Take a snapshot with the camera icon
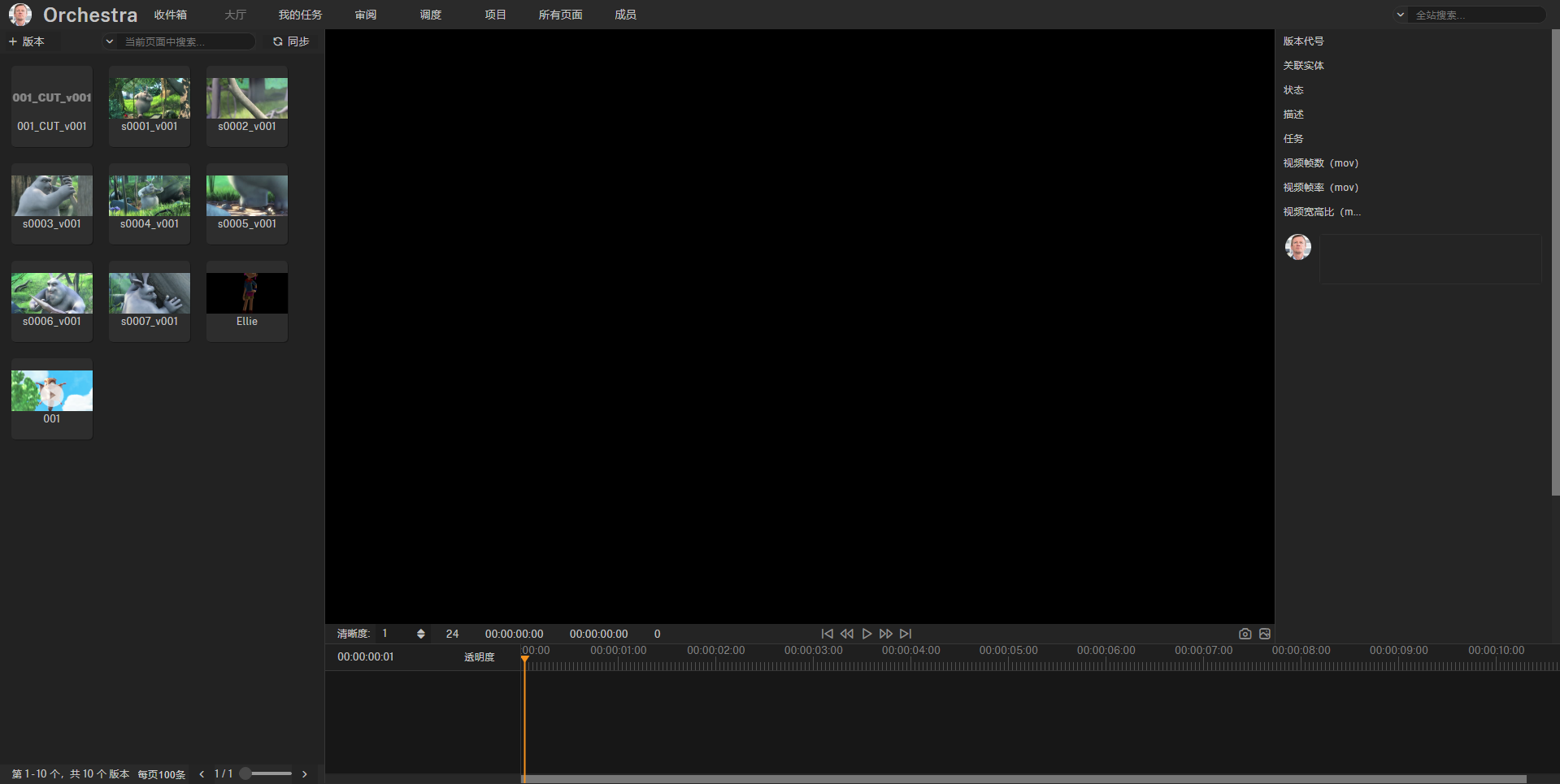 tap(1245, 634)
